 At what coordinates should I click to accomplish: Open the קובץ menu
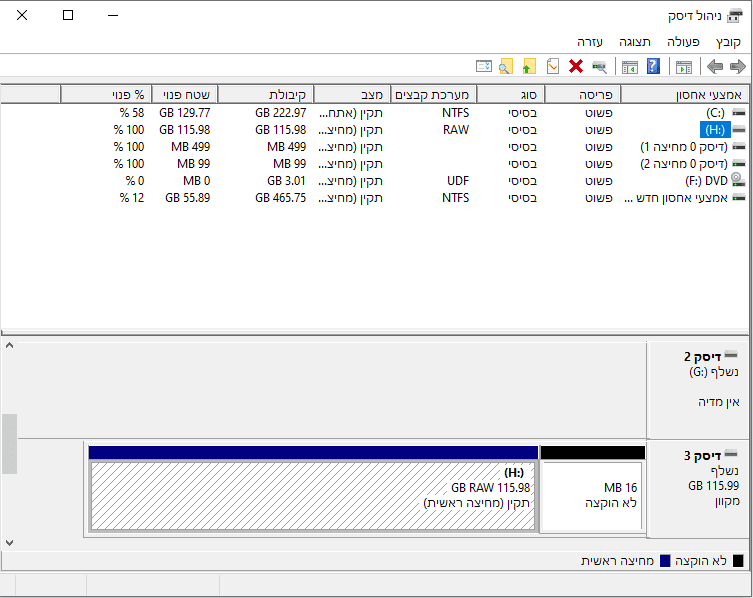click(x=728, y=42)
